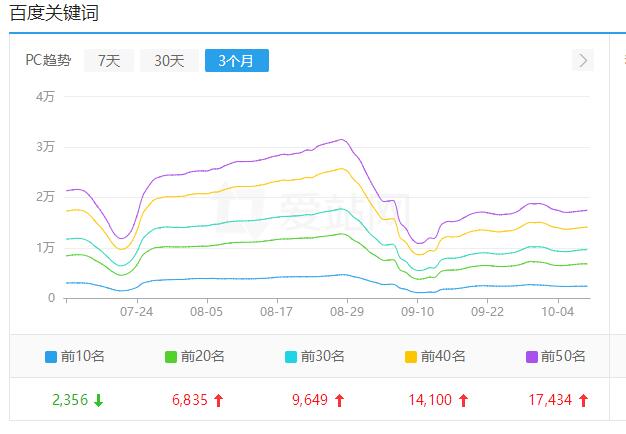The image size is (626, 434).
Task: Toggle the 前10名 legend series
Action: pos(75,356)
